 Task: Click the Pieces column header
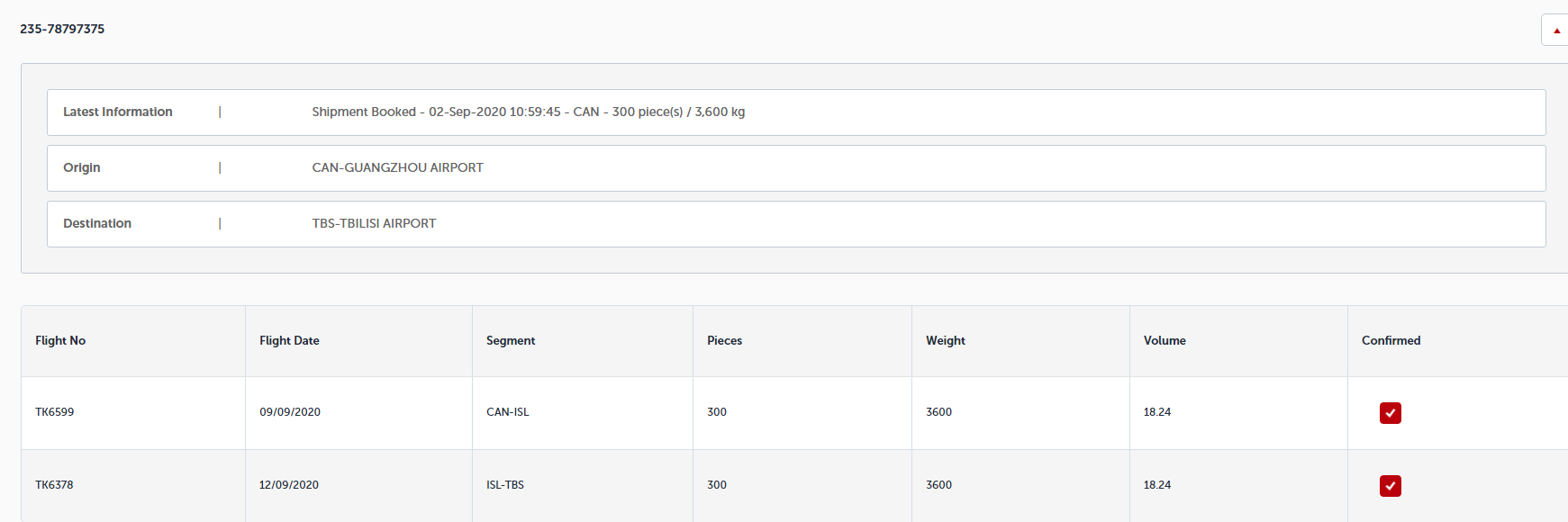[x=724, y=341]
